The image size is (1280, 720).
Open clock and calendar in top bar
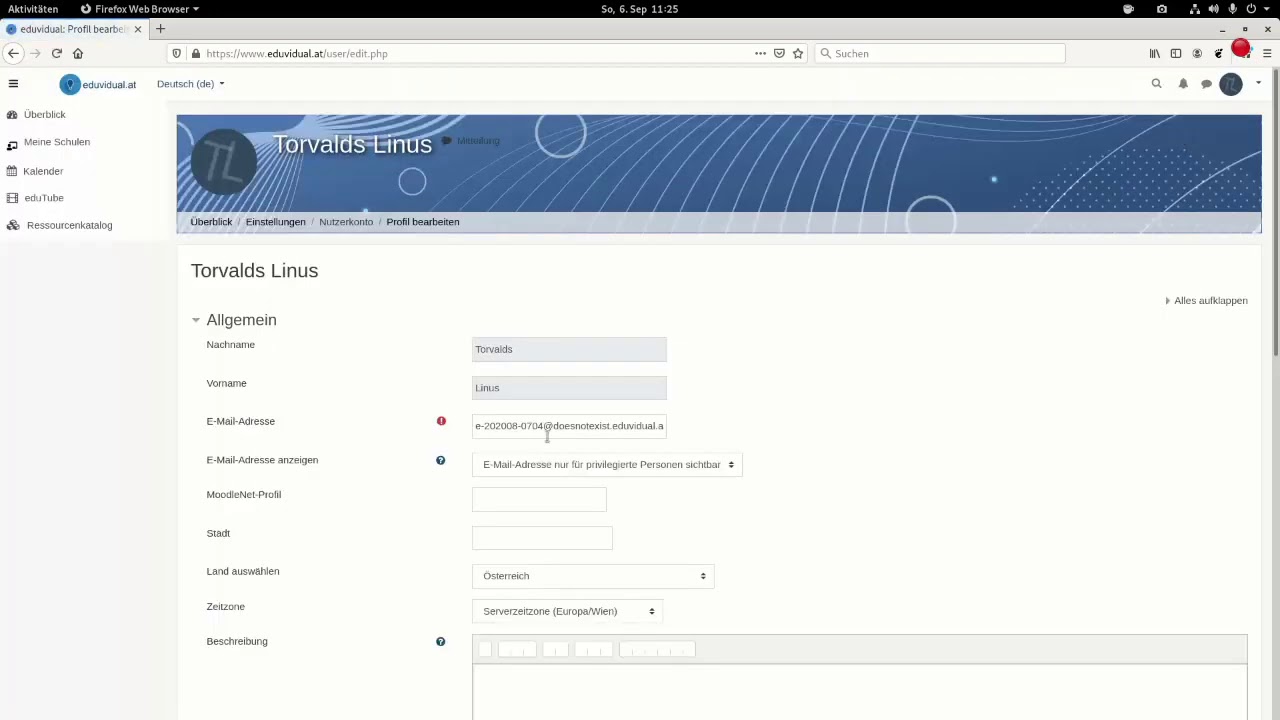[x=640, y=9]
